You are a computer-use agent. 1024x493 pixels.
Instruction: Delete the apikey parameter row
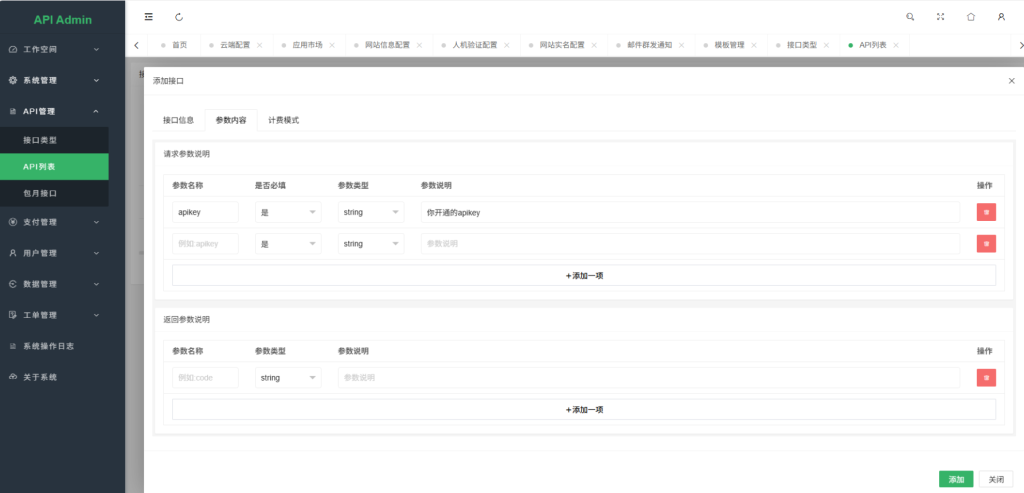[x=986, y=212]
